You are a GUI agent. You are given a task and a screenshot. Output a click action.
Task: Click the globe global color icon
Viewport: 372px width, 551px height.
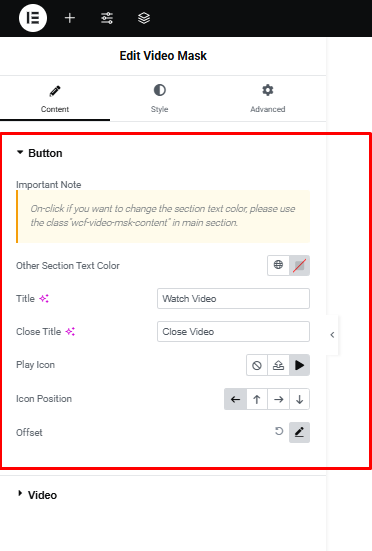(278, 265)
